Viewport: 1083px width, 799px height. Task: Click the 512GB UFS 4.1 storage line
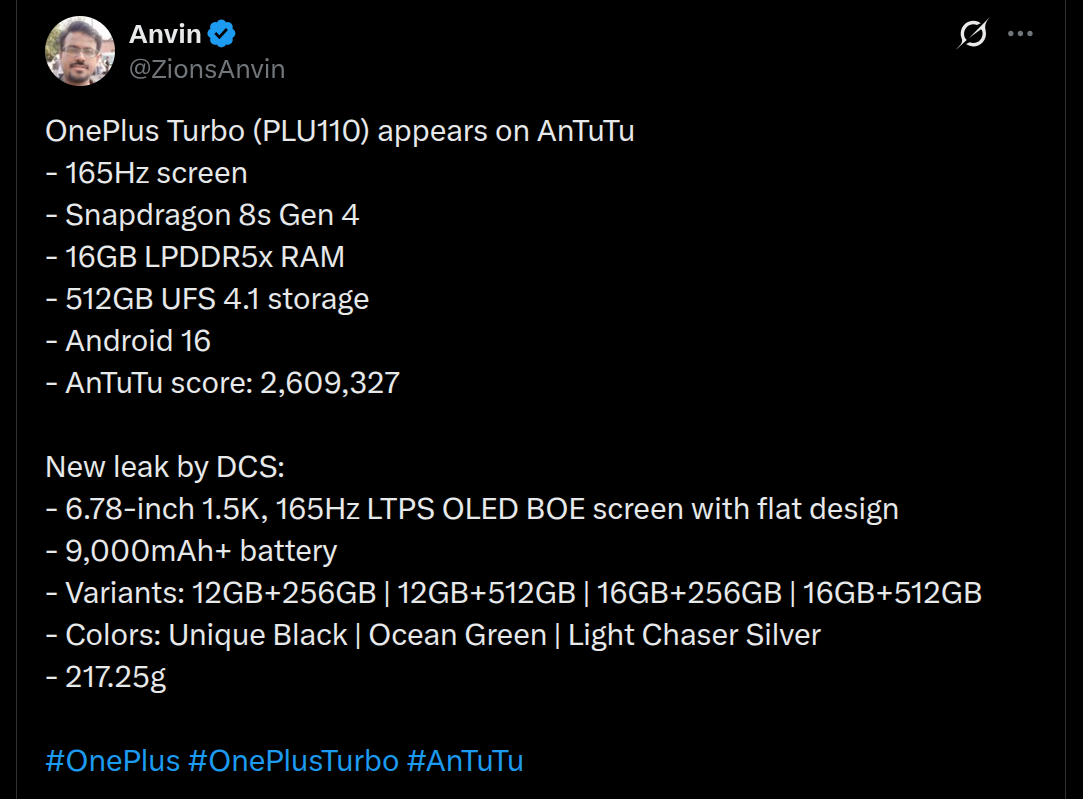207,298
